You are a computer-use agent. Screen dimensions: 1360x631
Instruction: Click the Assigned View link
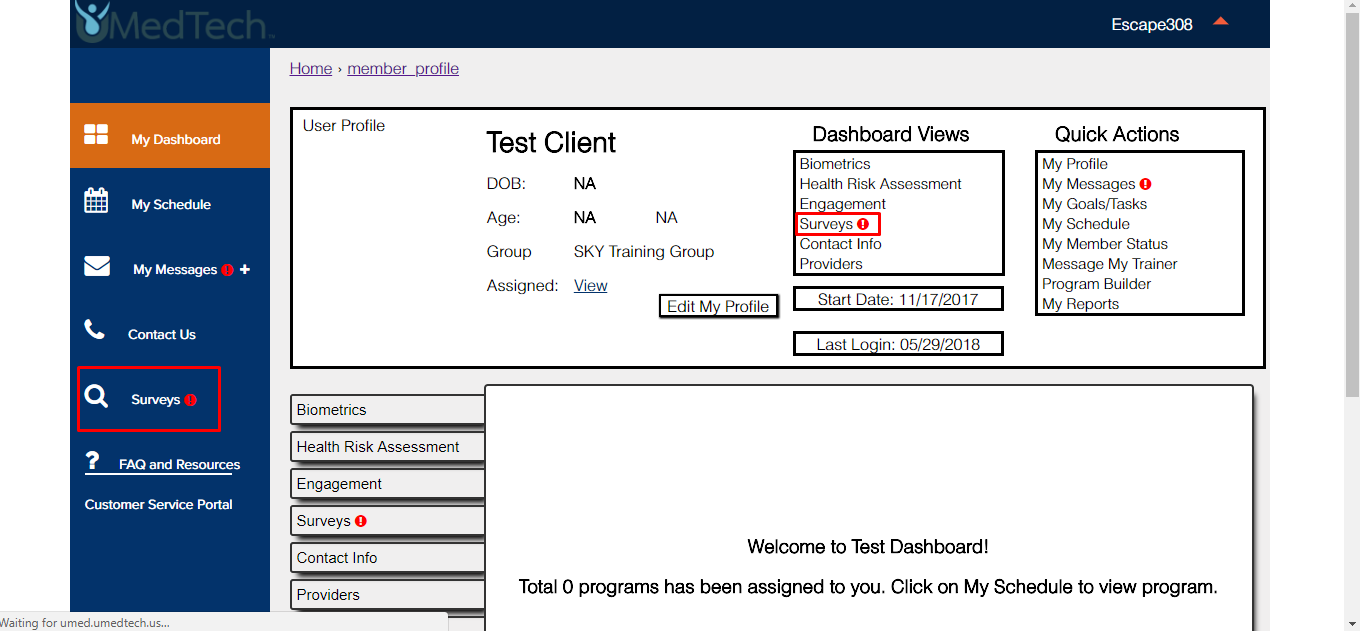pos(591,286)
